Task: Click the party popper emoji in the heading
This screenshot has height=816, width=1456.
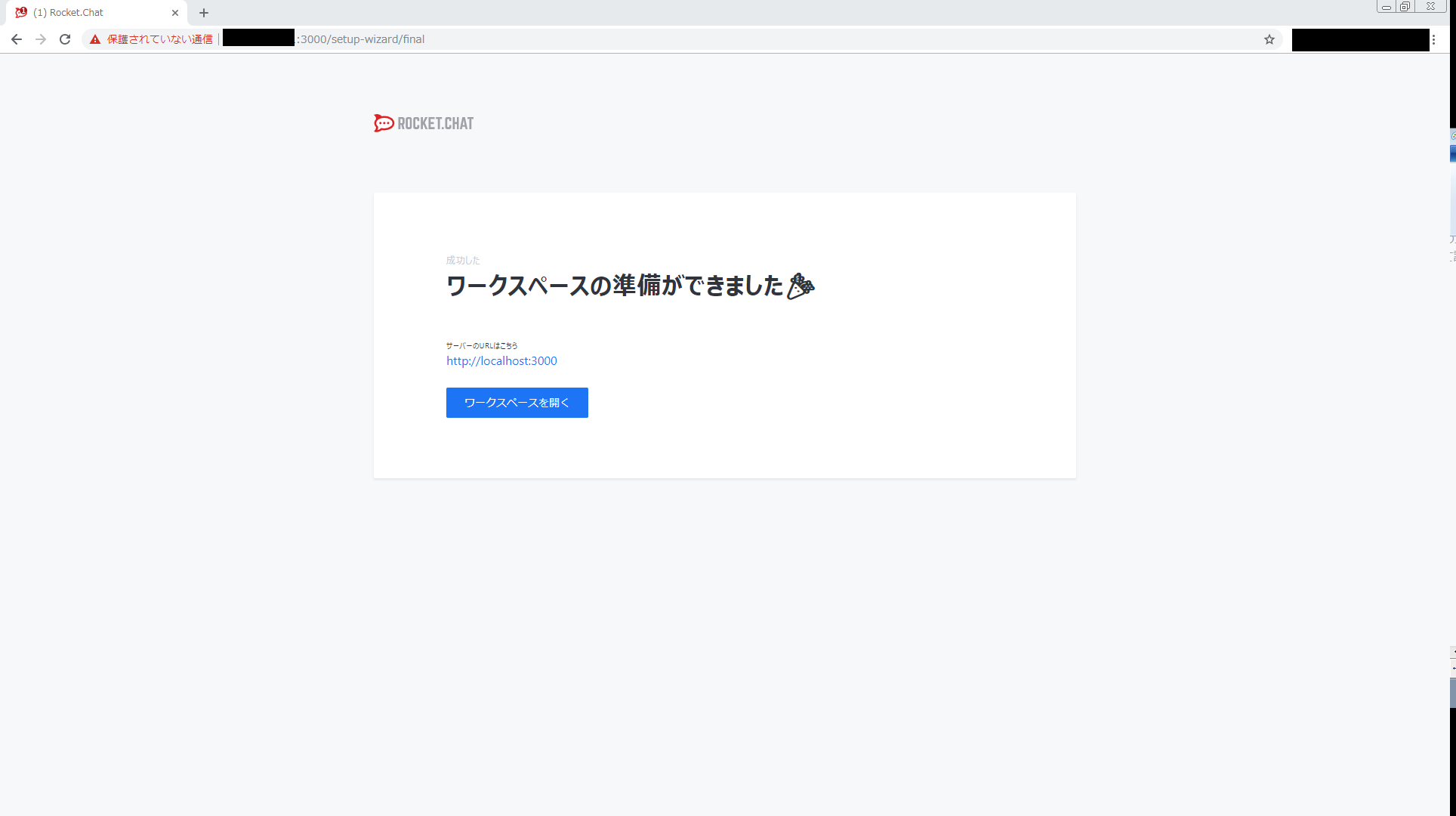Action: click(800, 286)
